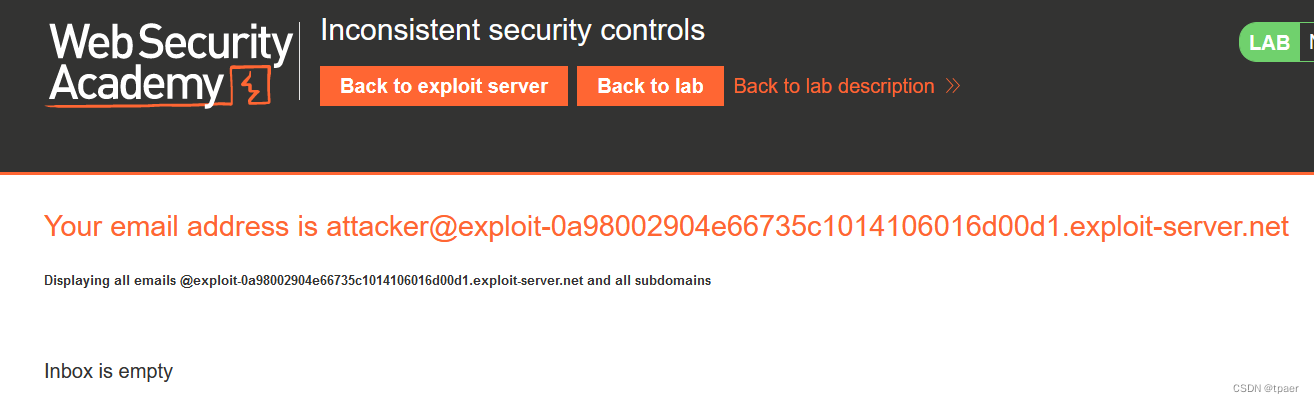Select the attacker email address in the heading

pos(807,227)
